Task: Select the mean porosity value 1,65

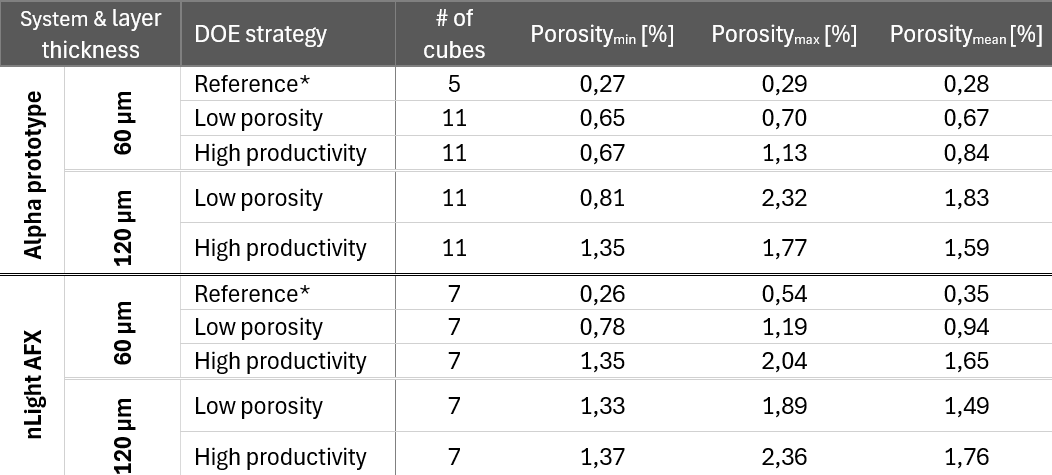Action: 966,360
